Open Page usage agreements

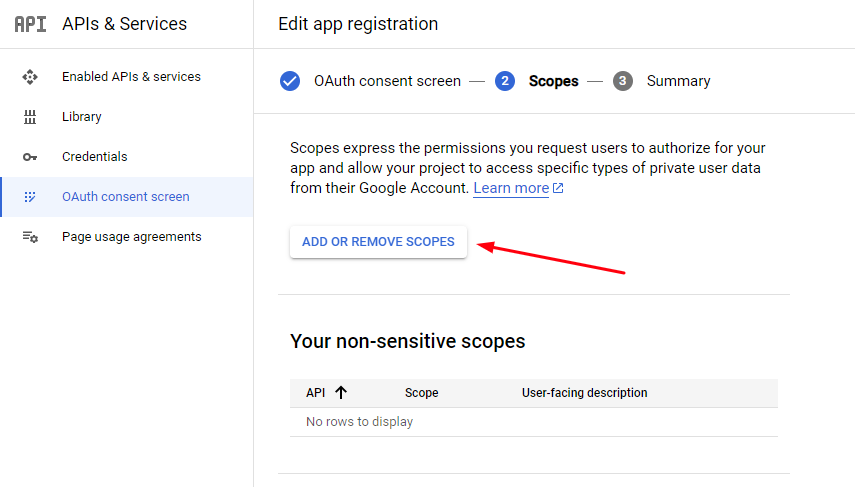click(x=131, y=237)
